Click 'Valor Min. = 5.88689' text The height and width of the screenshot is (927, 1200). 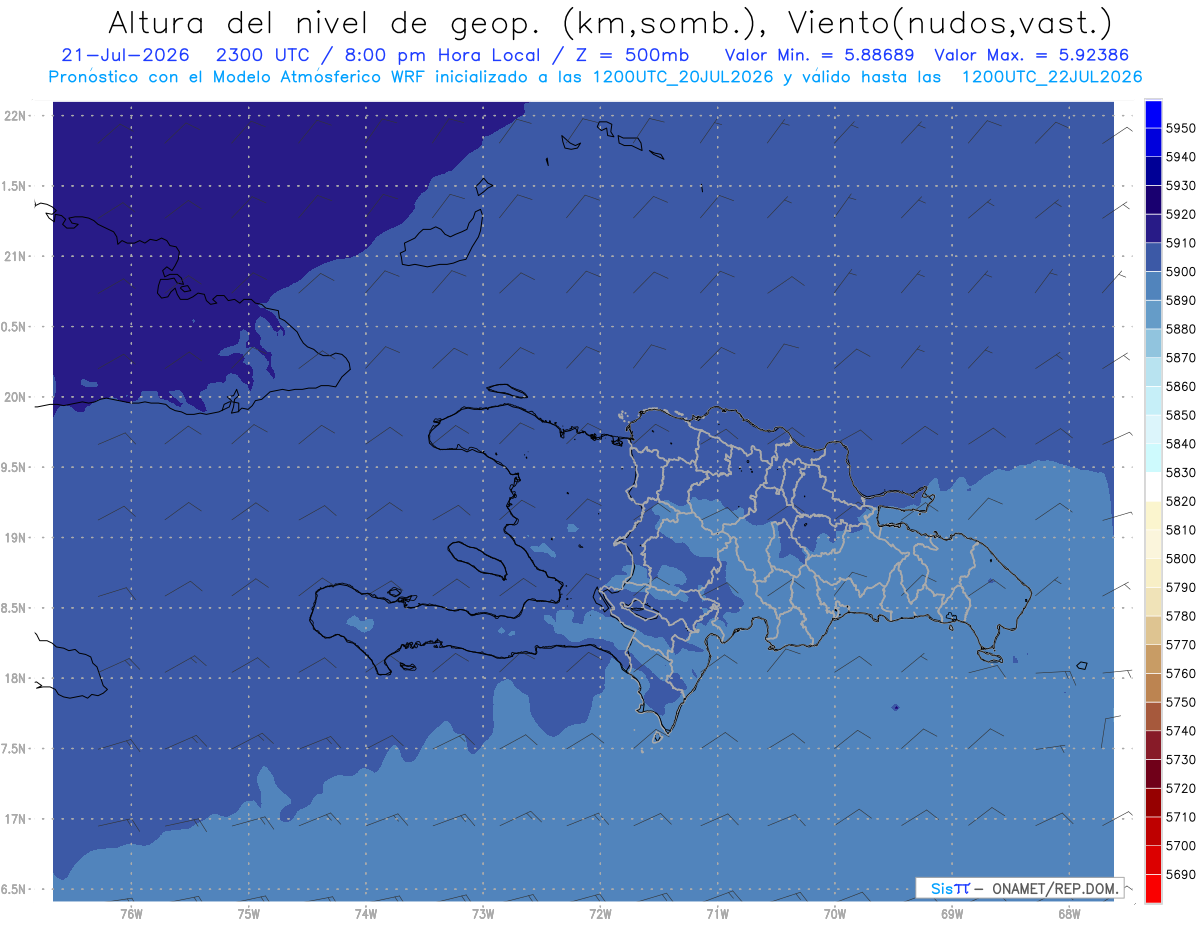pos(819,56)
